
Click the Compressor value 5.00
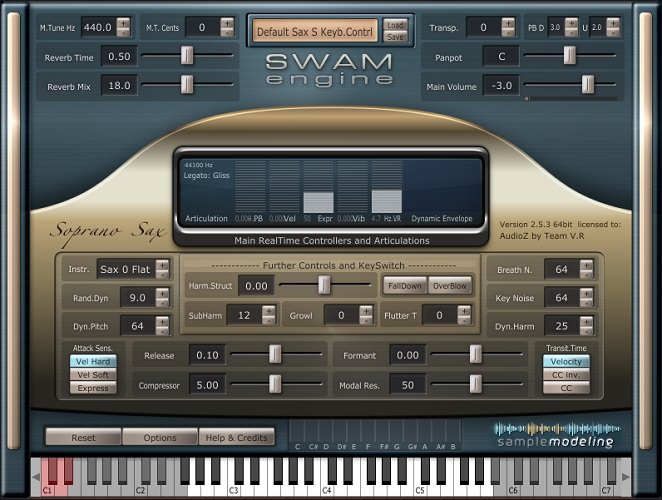tap(207, 385)
